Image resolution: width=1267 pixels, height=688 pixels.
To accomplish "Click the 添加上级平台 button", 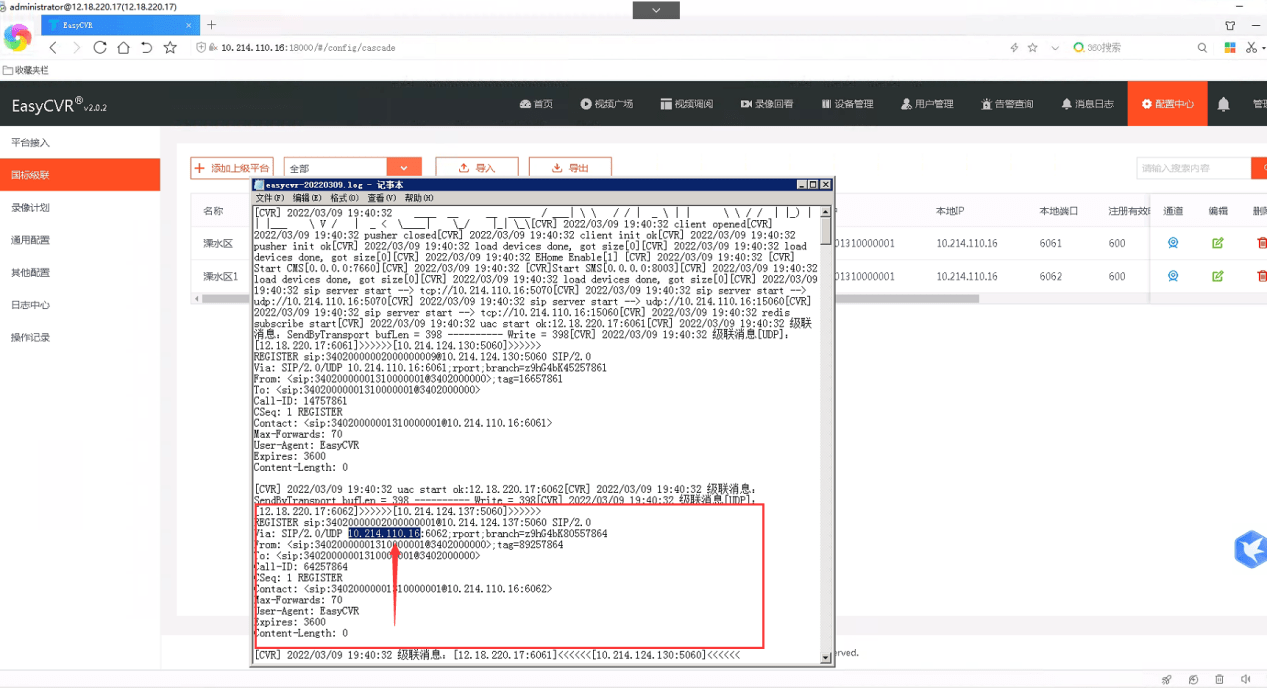I will (232, 168).
